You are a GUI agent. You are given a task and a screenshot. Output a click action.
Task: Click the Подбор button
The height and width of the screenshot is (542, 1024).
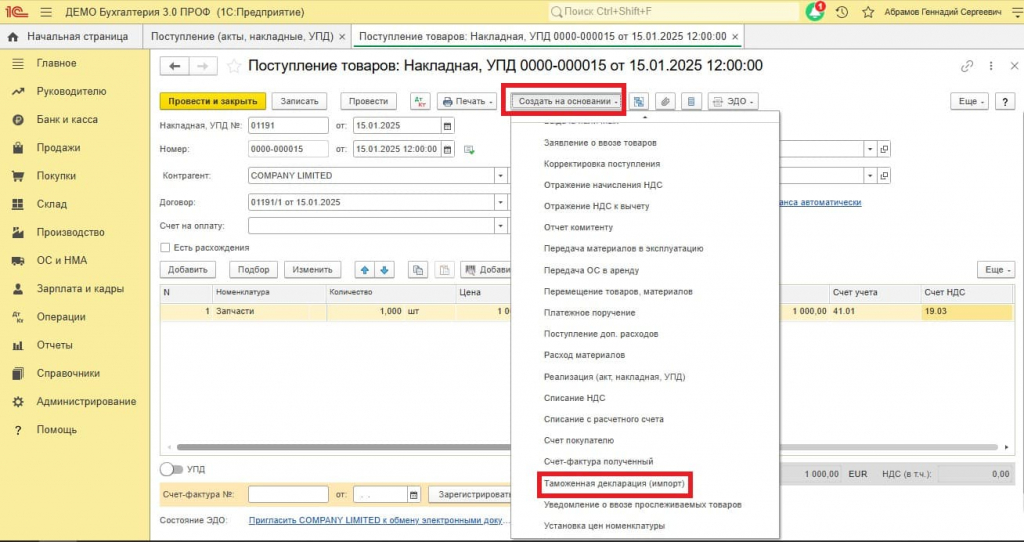pyautogui.click(x=253, y=270)
